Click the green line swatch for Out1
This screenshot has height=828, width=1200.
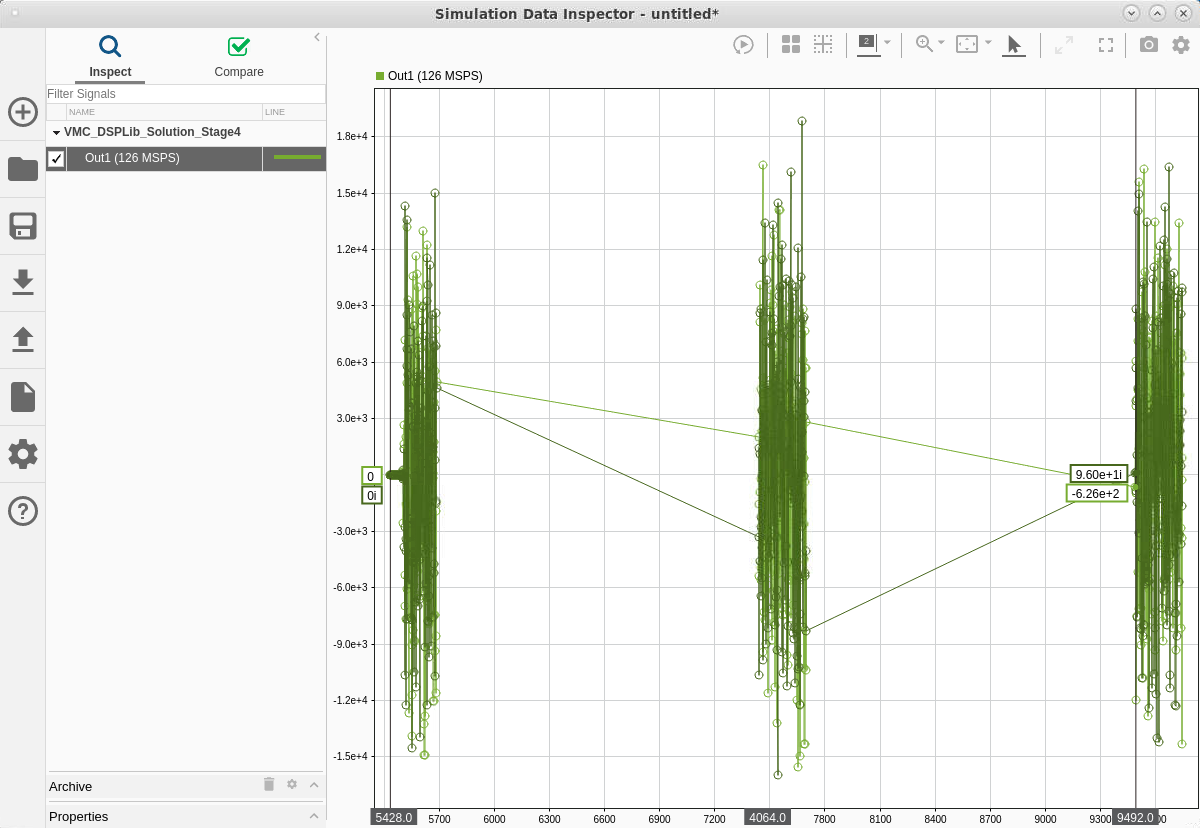(297, 158)
